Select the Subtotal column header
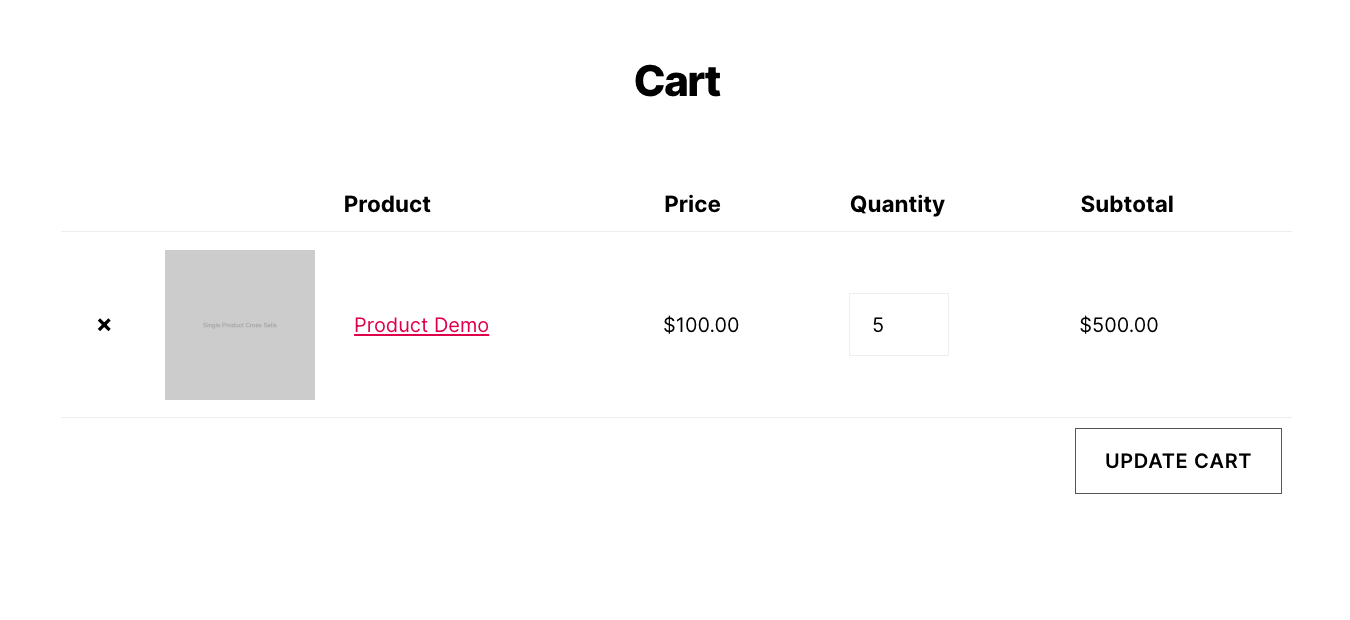Image resolution: width=1350 pixels, height=620 pixels. pyautogui.click(x=1126, y=204)
